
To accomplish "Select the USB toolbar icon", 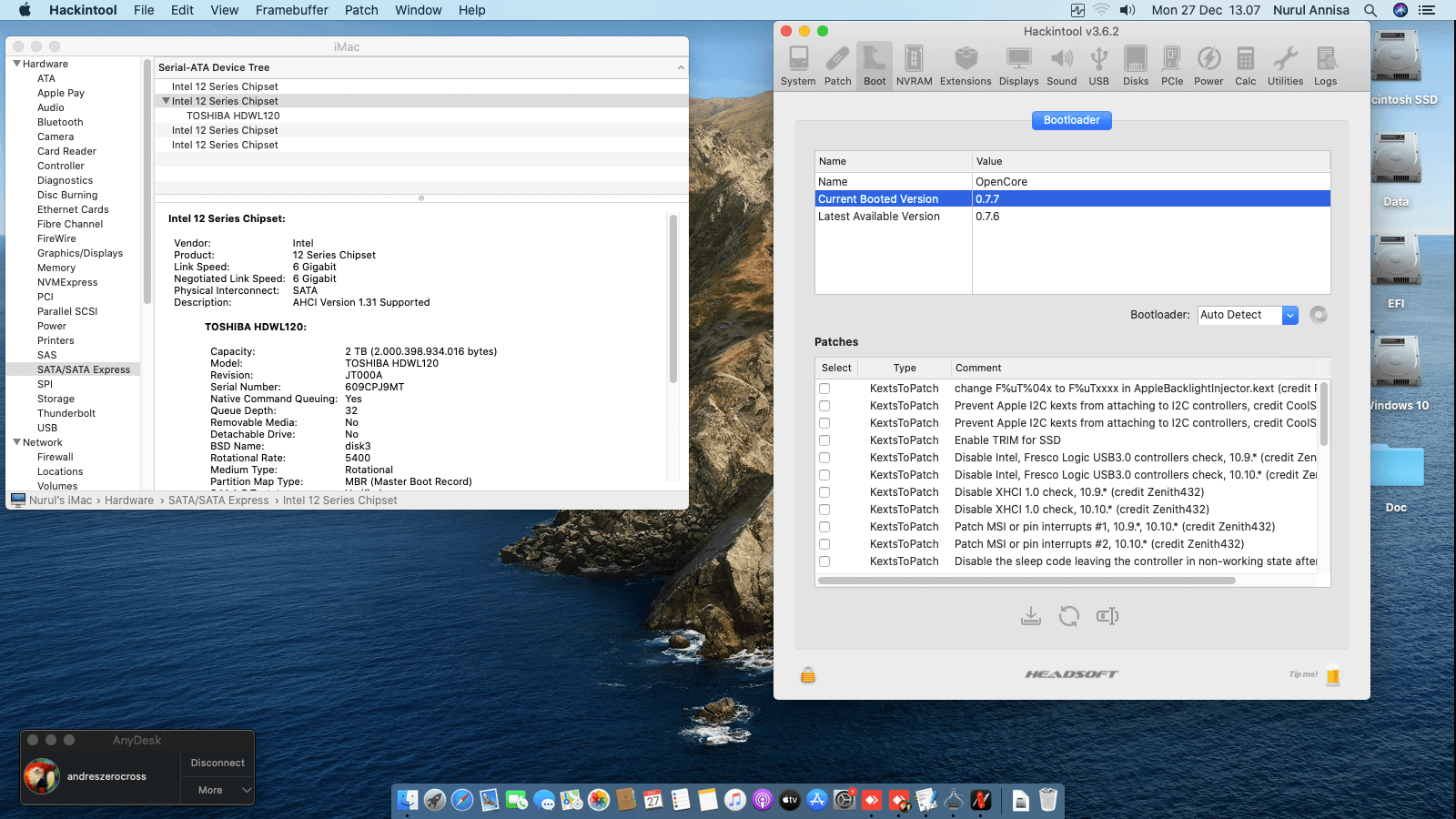I will [1098, 66].
